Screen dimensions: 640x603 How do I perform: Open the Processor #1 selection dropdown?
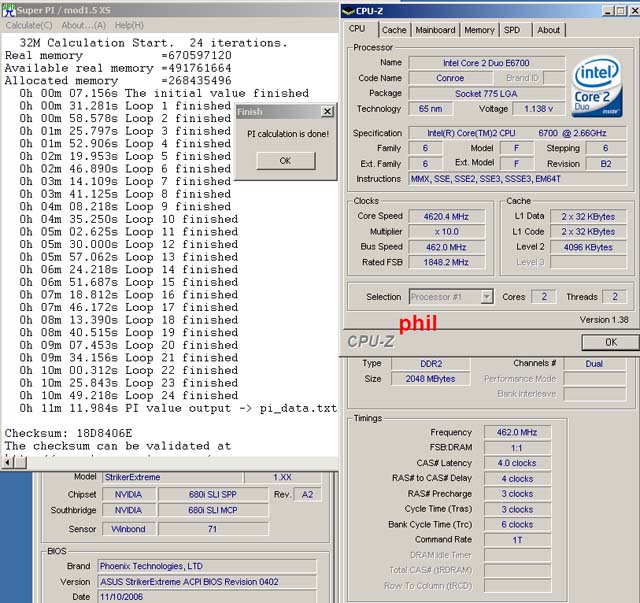pos(487,297)
